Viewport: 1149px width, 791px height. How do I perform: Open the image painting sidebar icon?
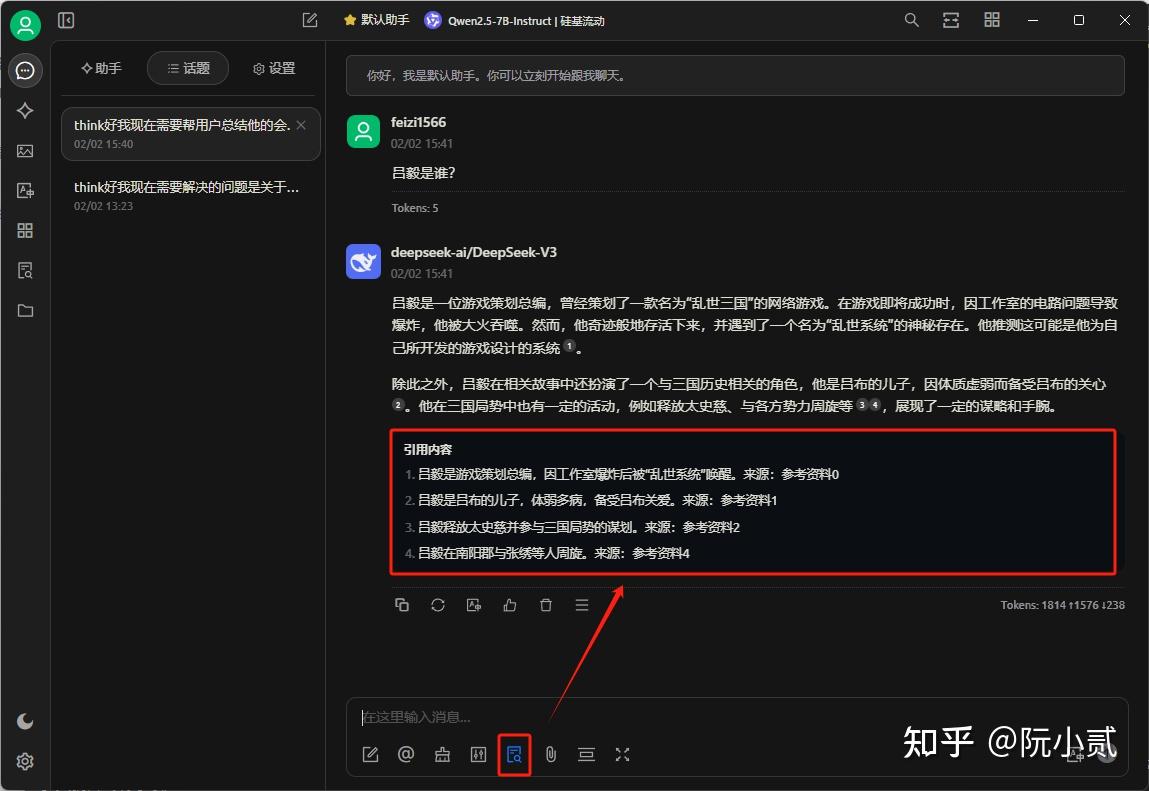click(25, 151)
